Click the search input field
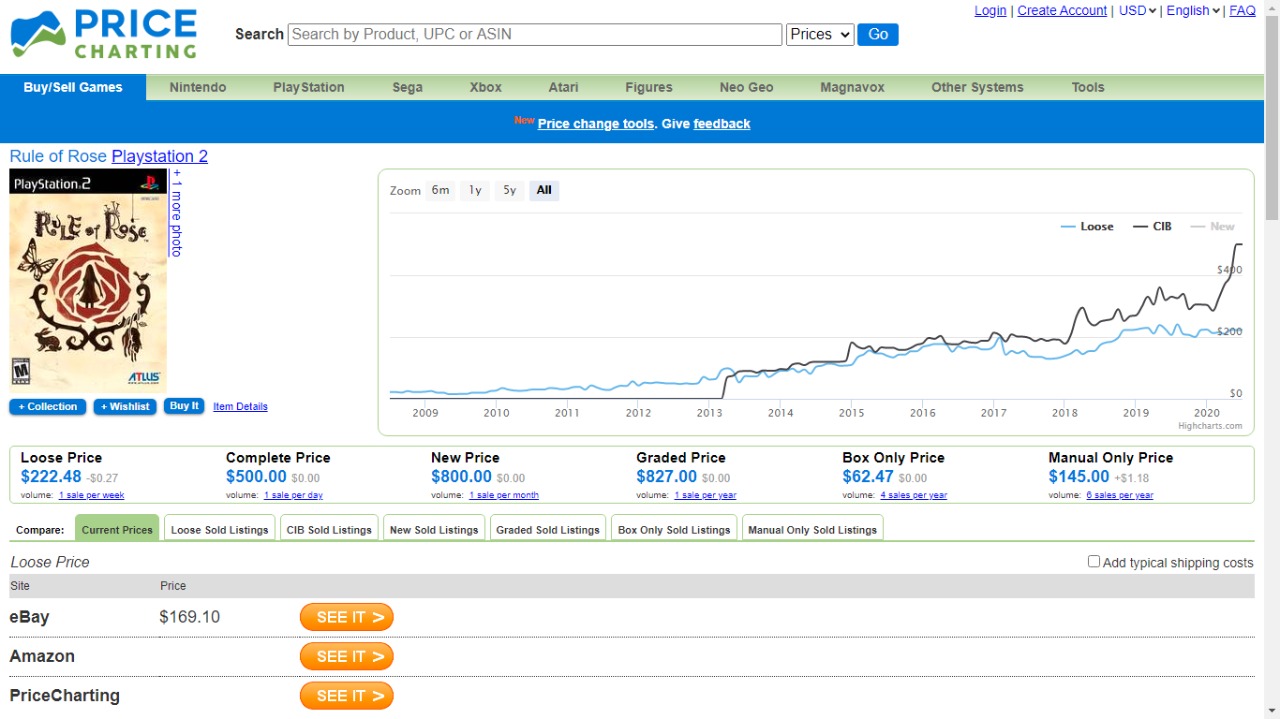This screenshot has width=1280, height=719. 535,34
